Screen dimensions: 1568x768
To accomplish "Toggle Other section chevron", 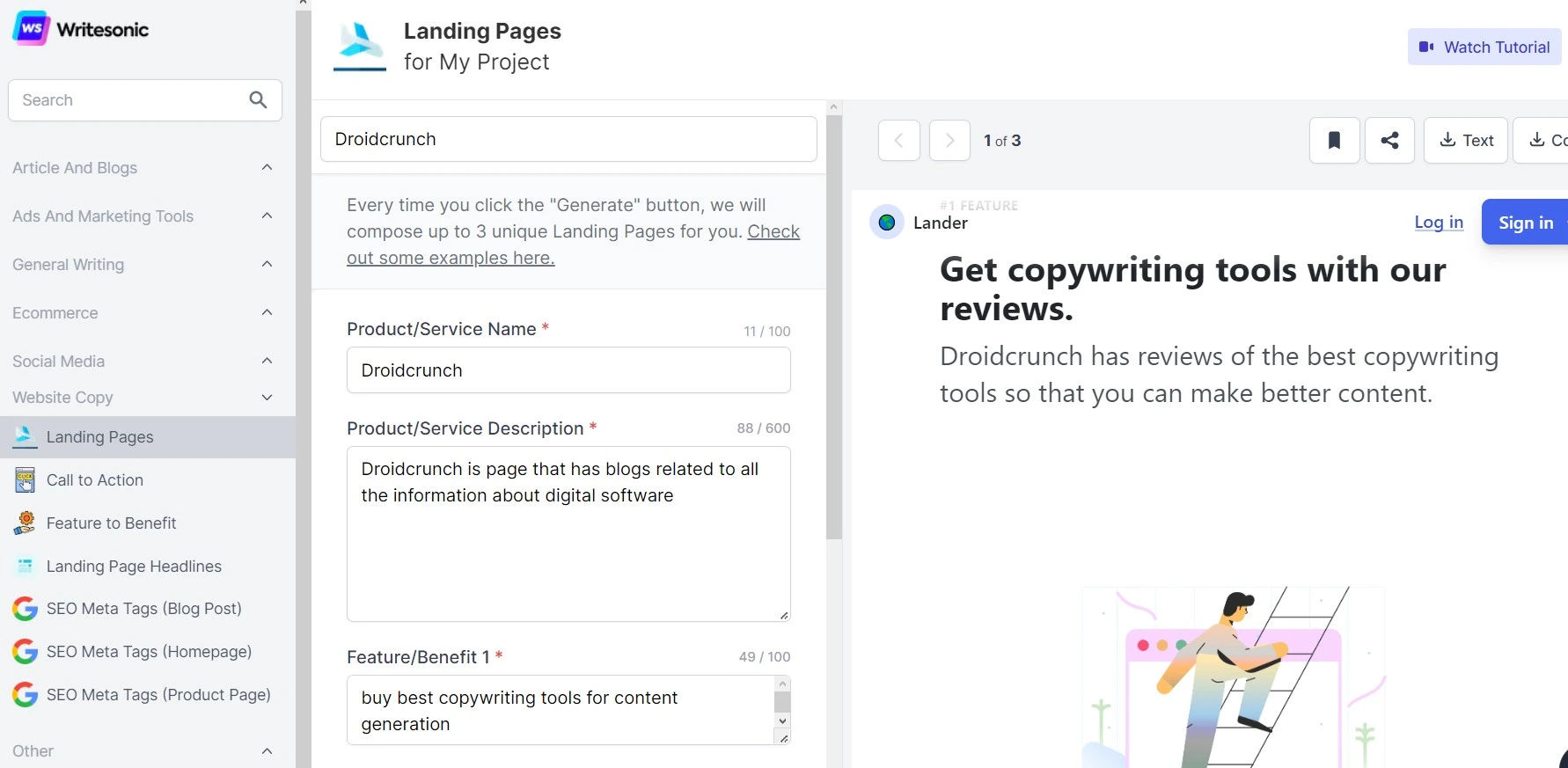I will click(x=267, y=751).
